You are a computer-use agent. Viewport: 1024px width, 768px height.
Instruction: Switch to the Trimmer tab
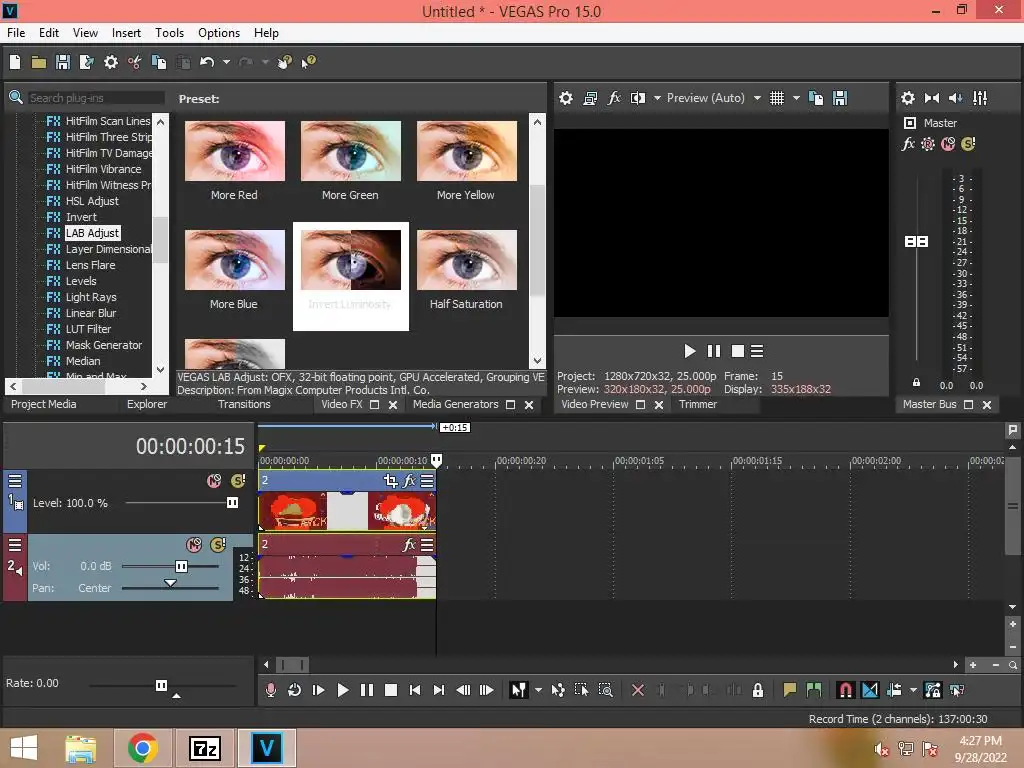tap(698, 404)
